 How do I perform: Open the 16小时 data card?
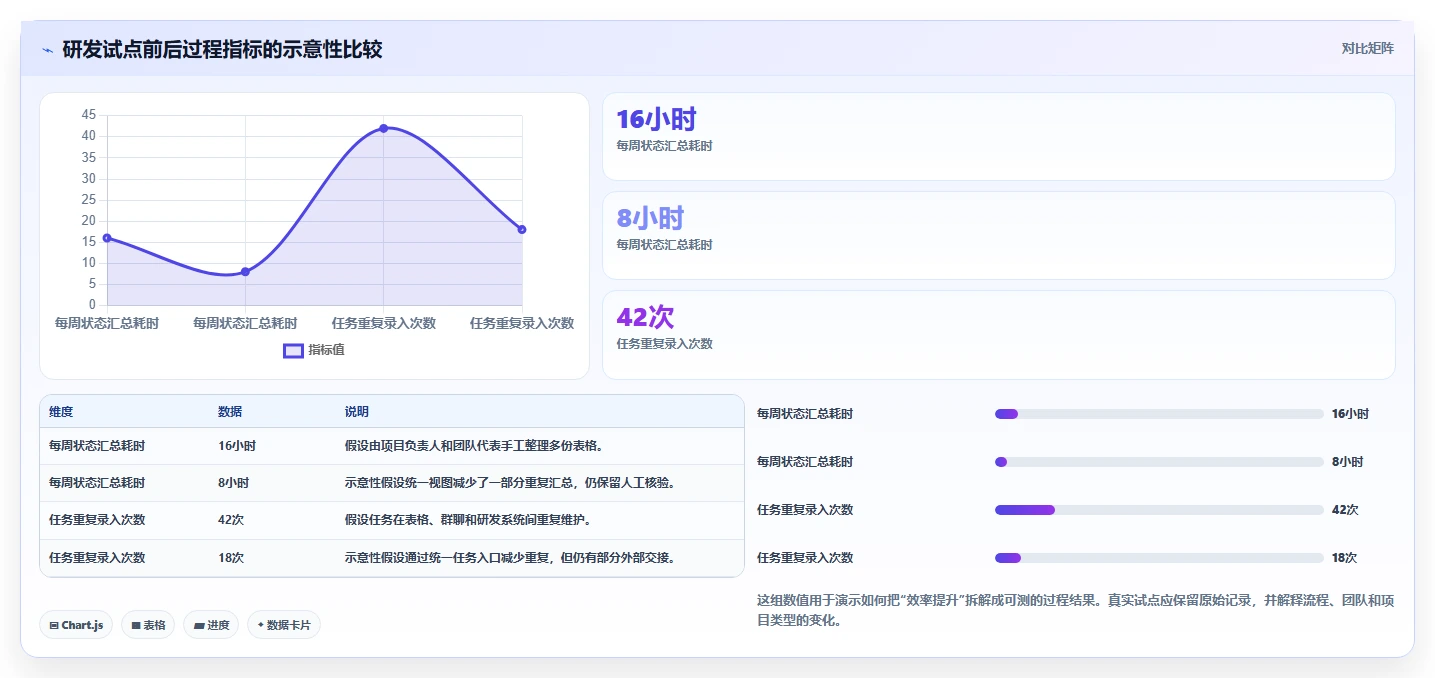998,136
